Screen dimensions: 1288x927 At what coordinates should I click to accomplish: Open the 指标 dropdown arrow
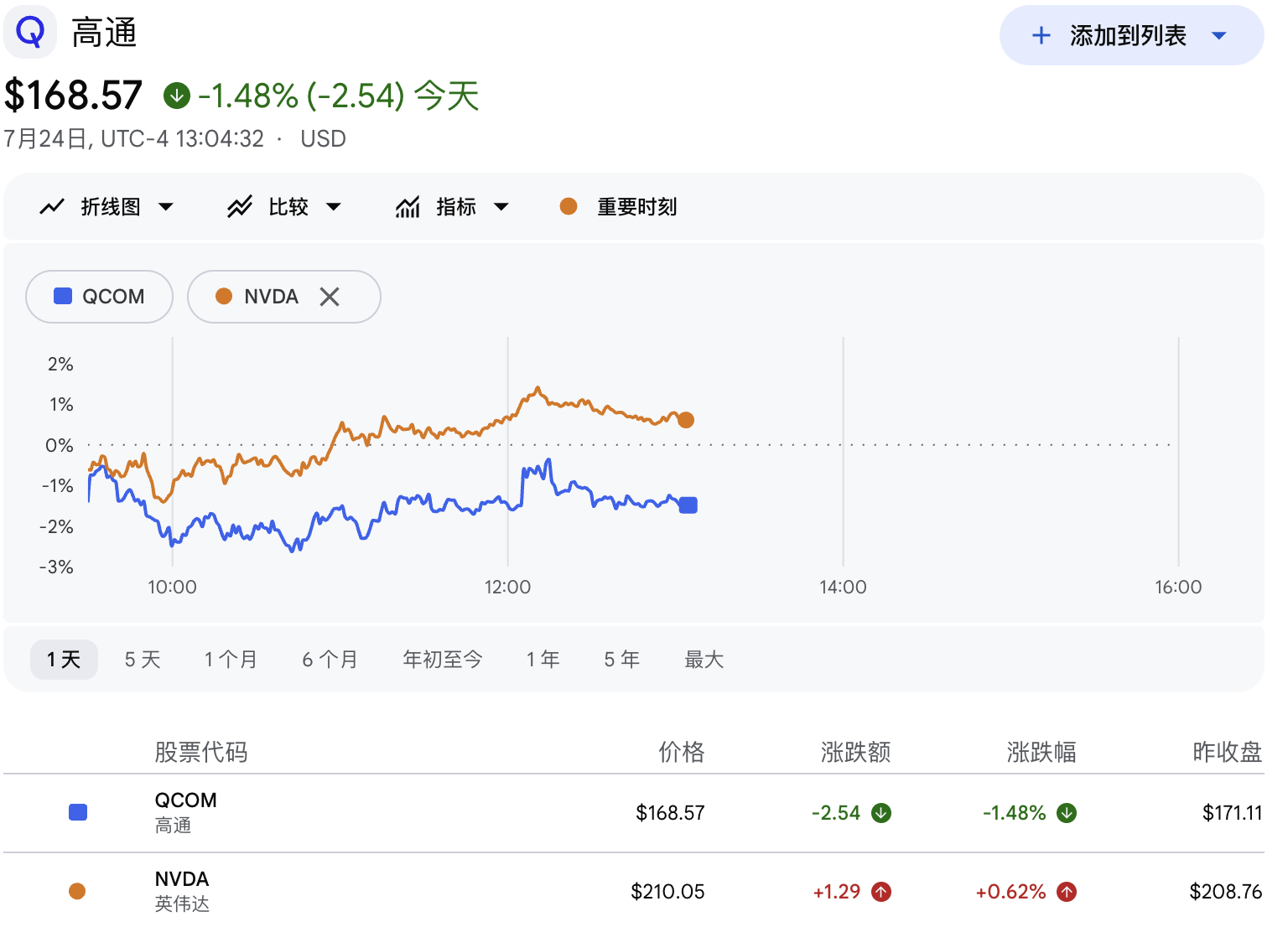pos(501,207)
